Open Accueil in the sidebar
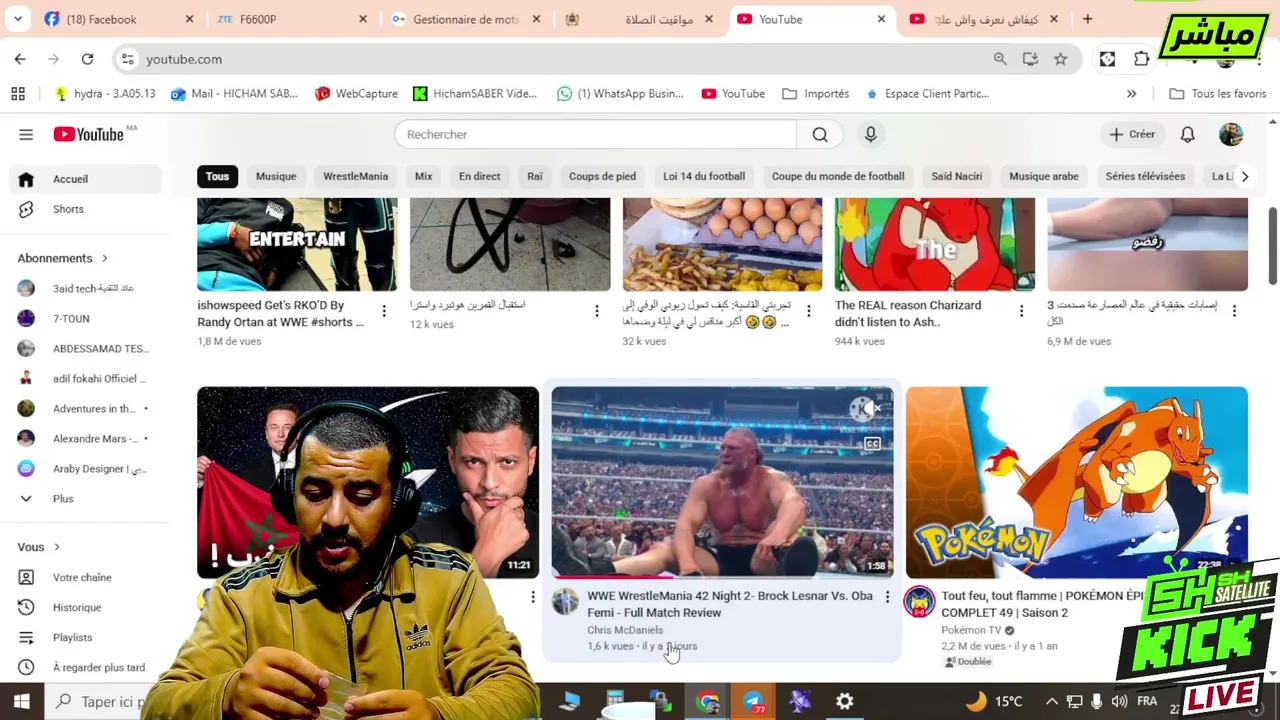The height and width of the screenshot is (720, 1280). (85, 179)
